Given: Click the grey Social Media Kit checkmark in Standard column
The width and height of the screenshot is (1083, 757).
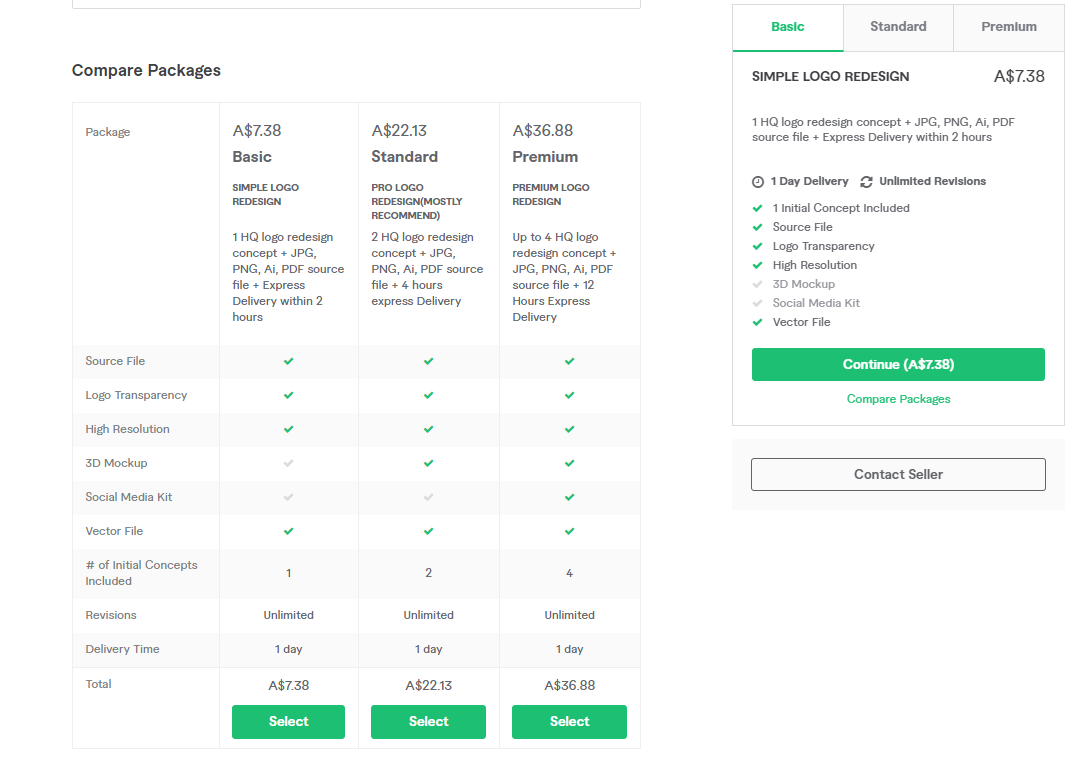Looking at the screenshot, I should point(429,497).
